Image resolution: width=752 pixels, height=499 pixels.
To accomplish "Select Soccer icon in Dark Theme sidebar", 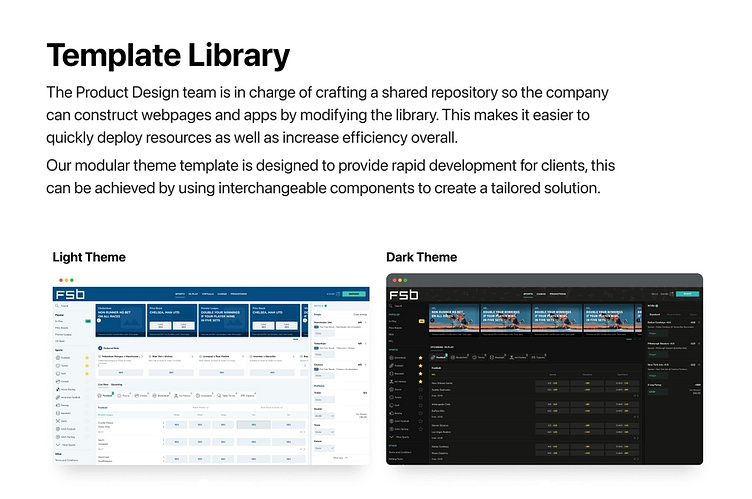I will click(x=391, y=390).
